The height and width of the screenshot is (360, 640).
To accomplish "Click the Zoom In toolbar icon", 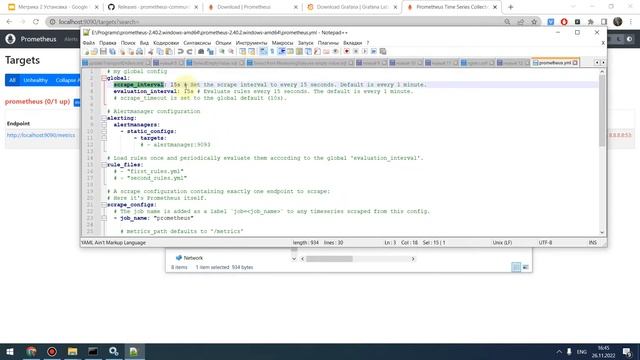I will (222, 51).
